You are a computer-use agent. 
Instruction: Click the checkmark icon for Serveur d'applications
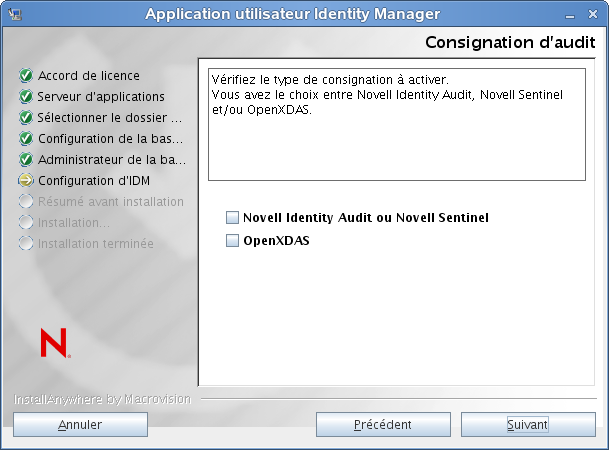click(26, 97)
